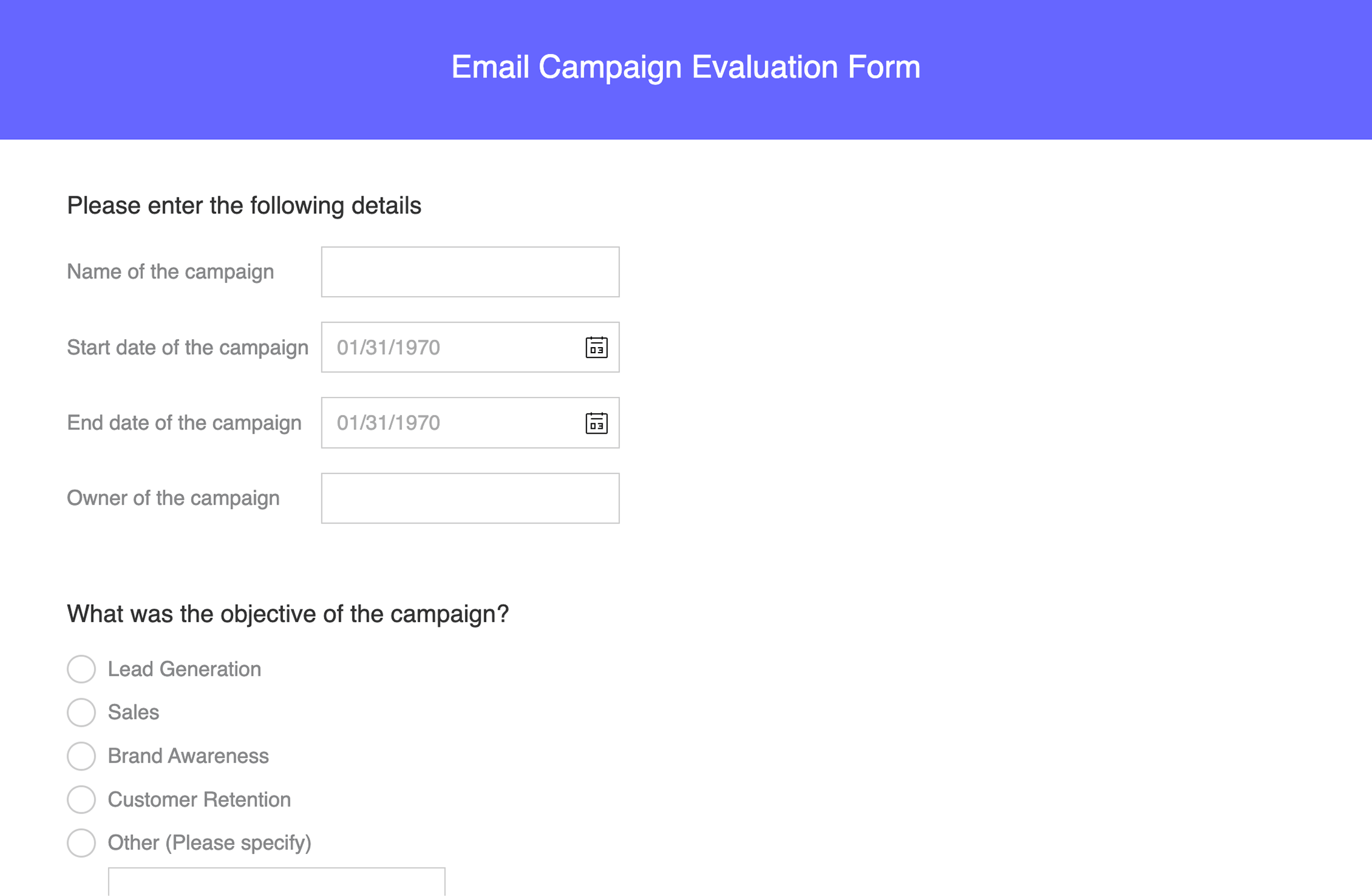
Task: Click the Owner of the campaign text box
Action: (x=470, y=498)
